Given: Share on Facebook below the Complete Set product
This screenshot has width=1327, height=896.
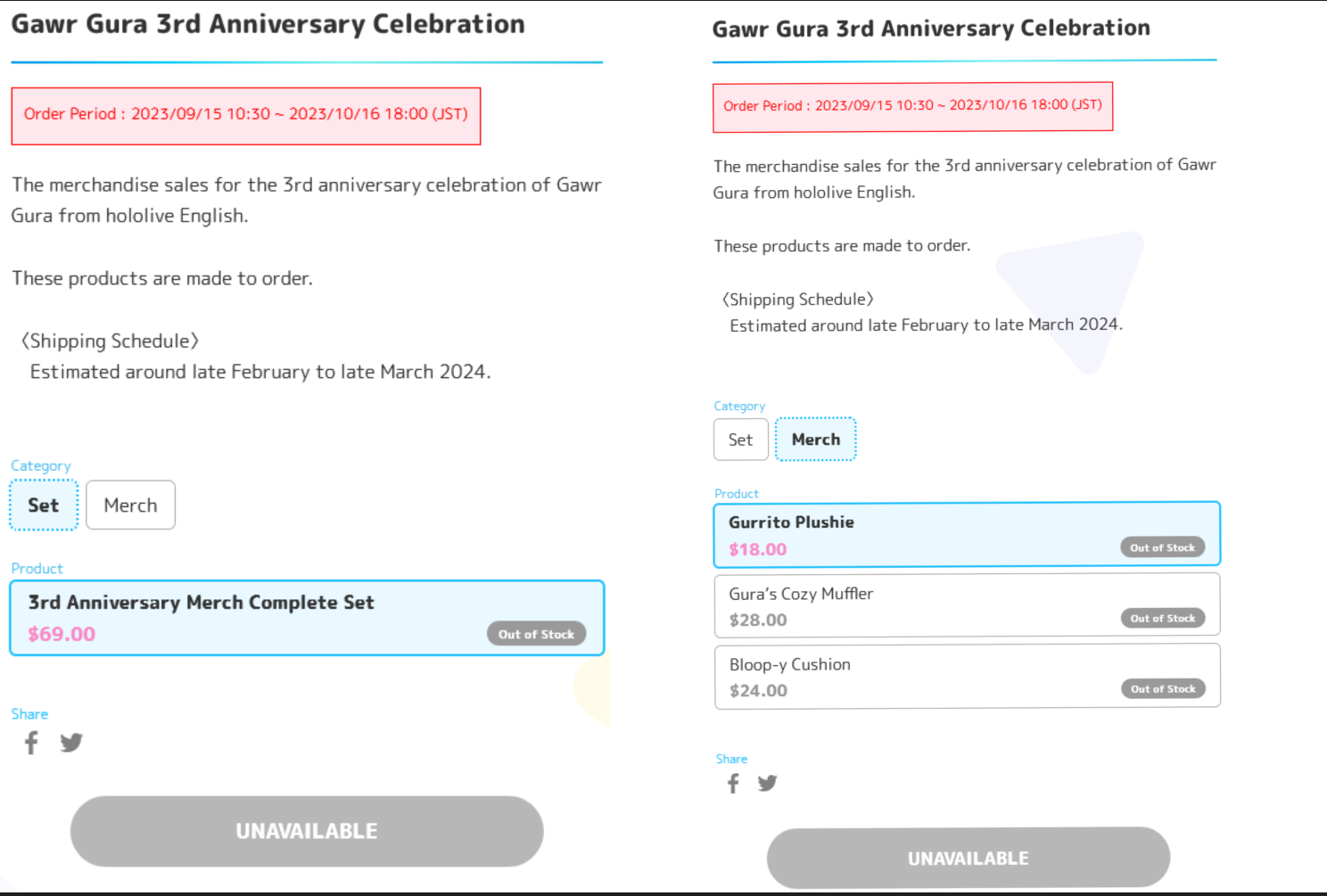Looking at the screenshot, I should click(31, 743).
